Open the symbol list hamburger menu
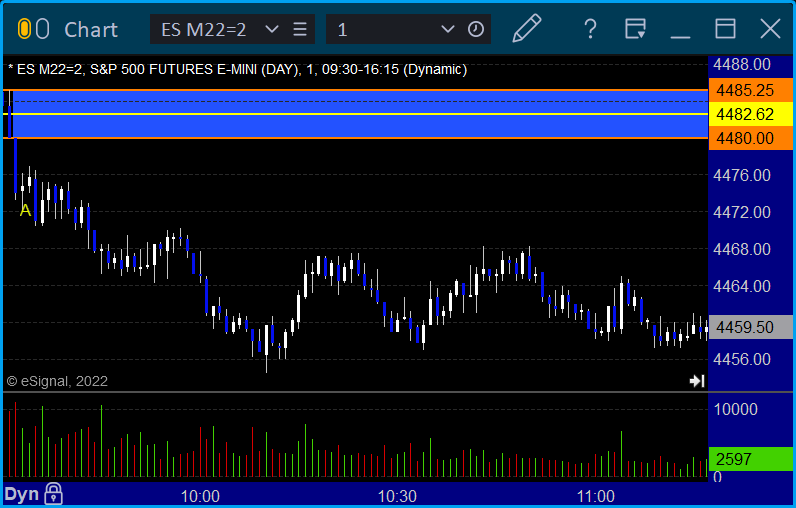 click(x=300, y=29)
